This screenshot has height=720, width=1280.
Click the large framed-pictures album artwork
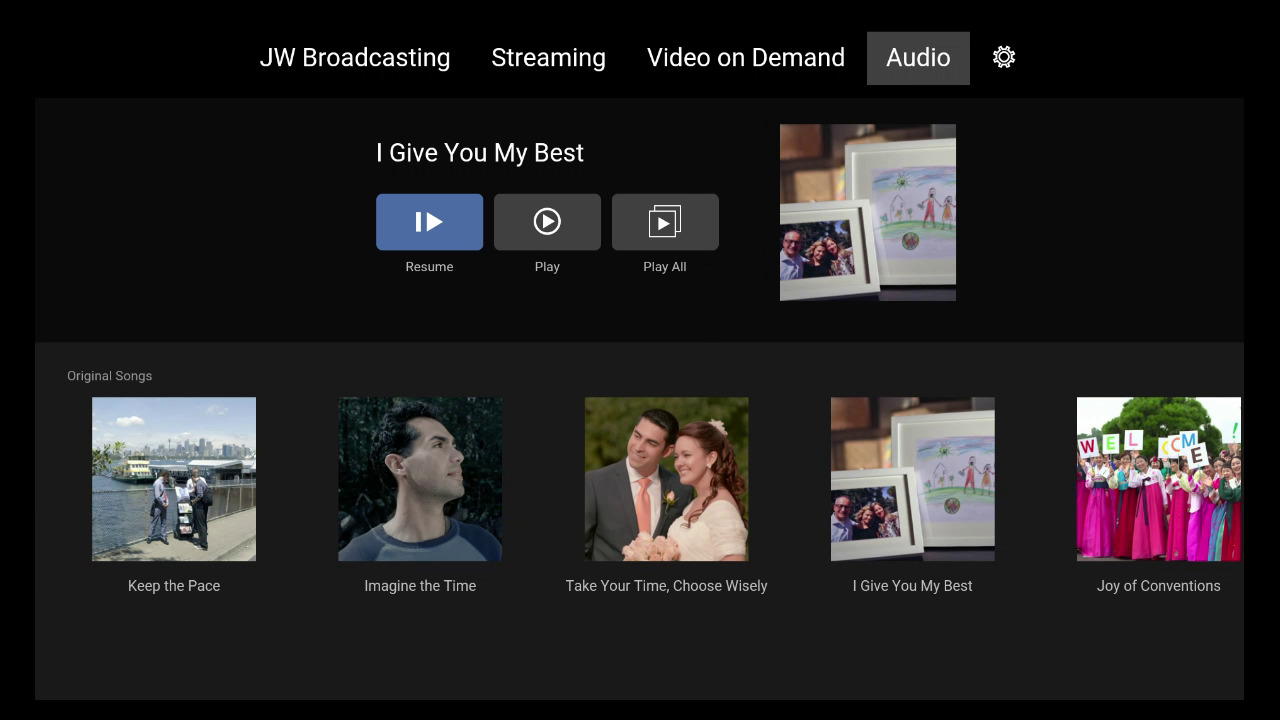coord(867,212)
